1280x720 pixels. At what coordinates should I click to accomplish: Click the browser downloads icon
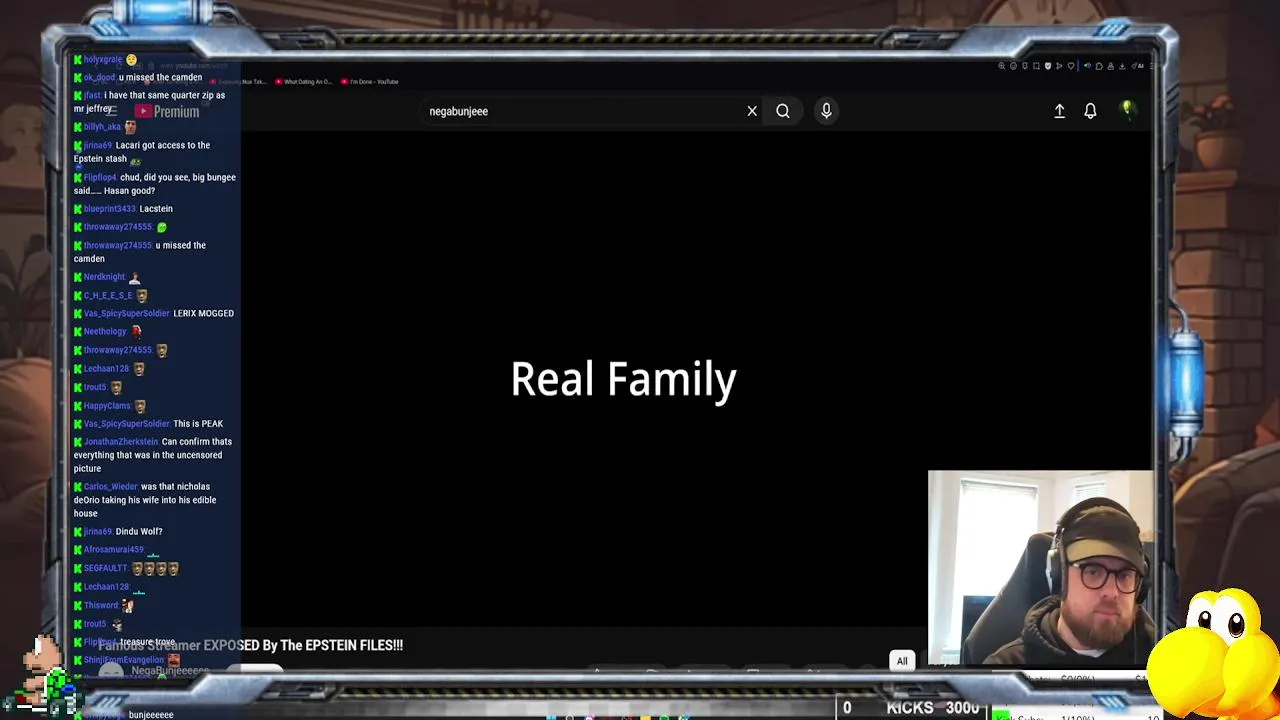coord(1122,66)
